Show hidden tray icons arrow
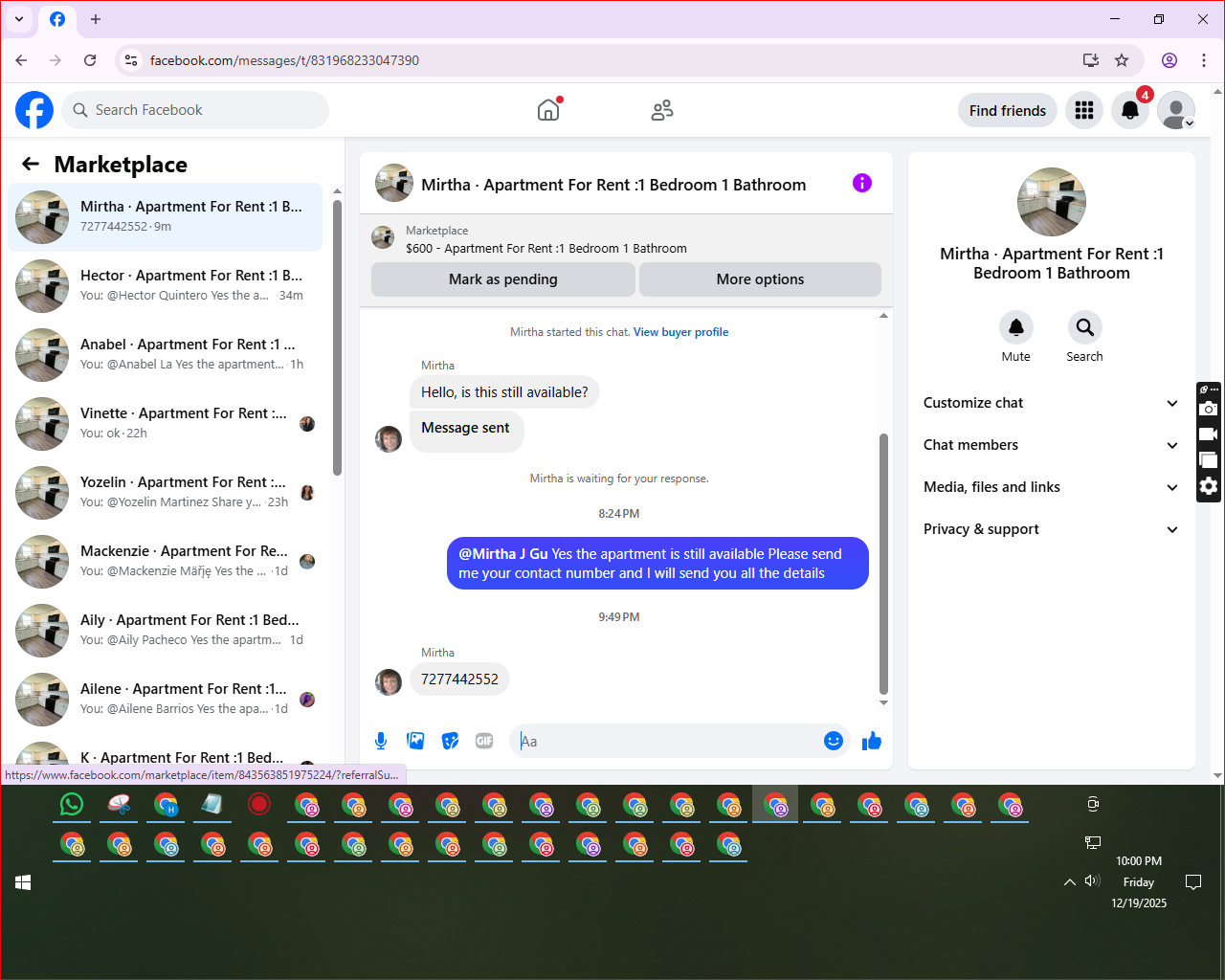The height and width of the screenshot is (980, 1225). (1069, 881)
